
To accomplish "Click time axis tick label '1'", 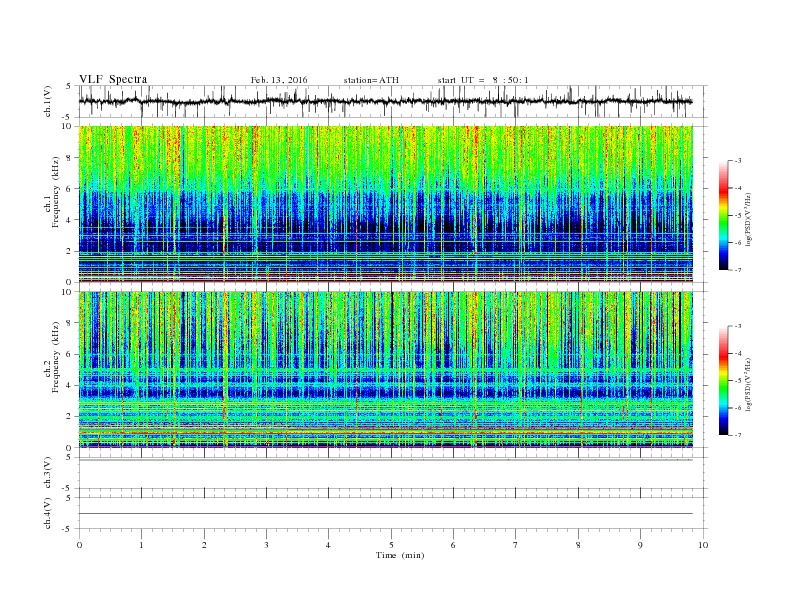I will pyautogui.click(x=141, y=545).
